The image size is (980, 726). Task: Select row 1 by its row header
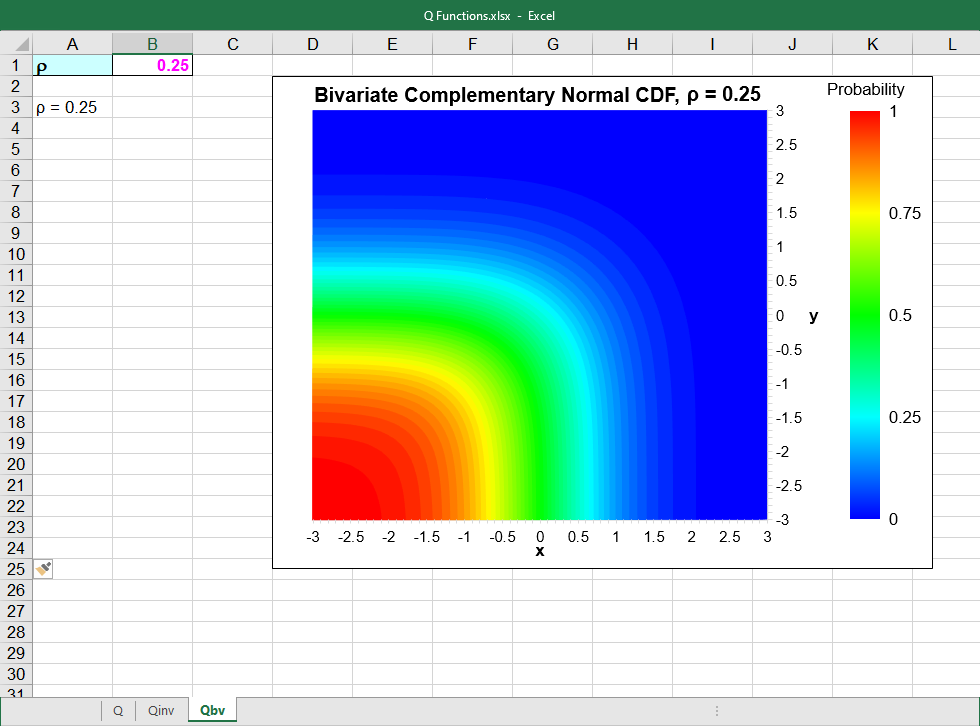[15, 64]
